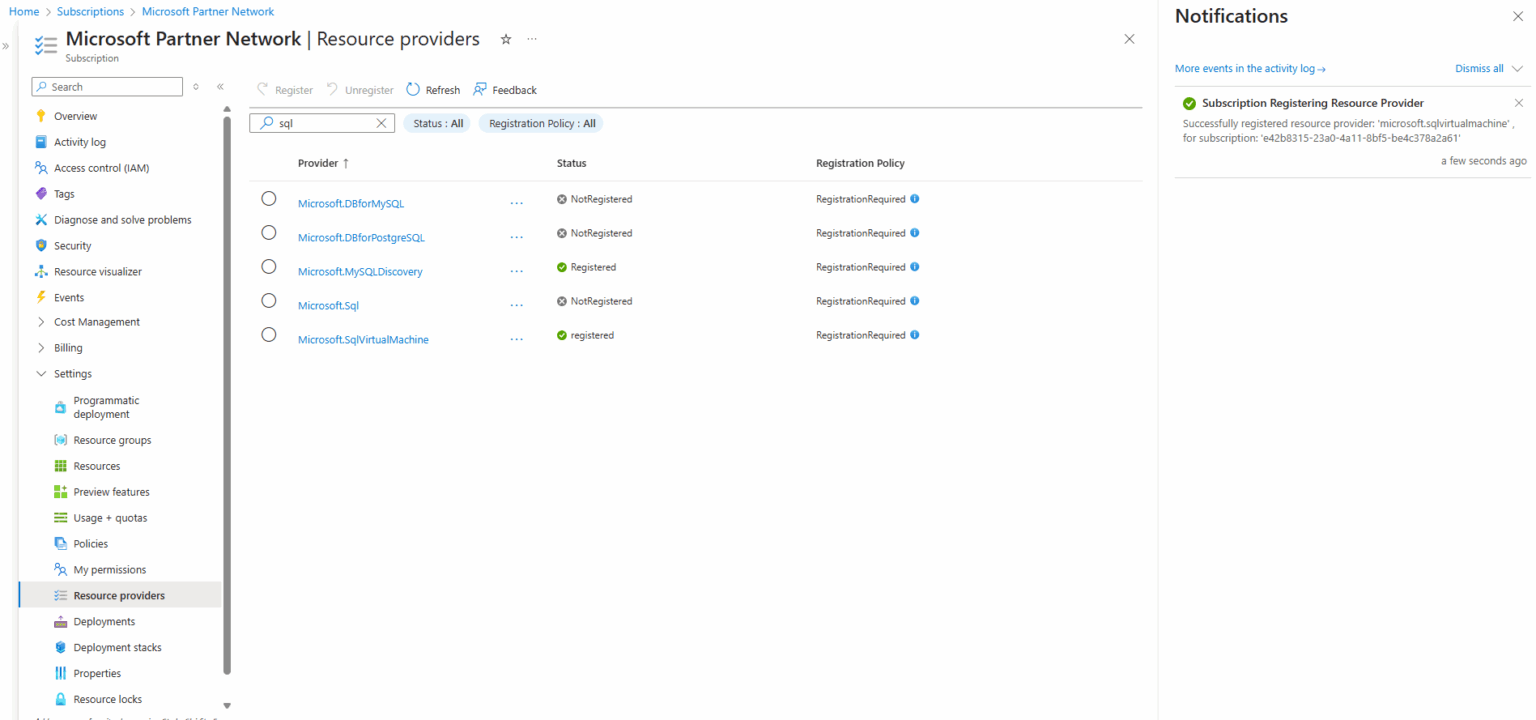Open More events in the activity log

tap(1250, 68)
